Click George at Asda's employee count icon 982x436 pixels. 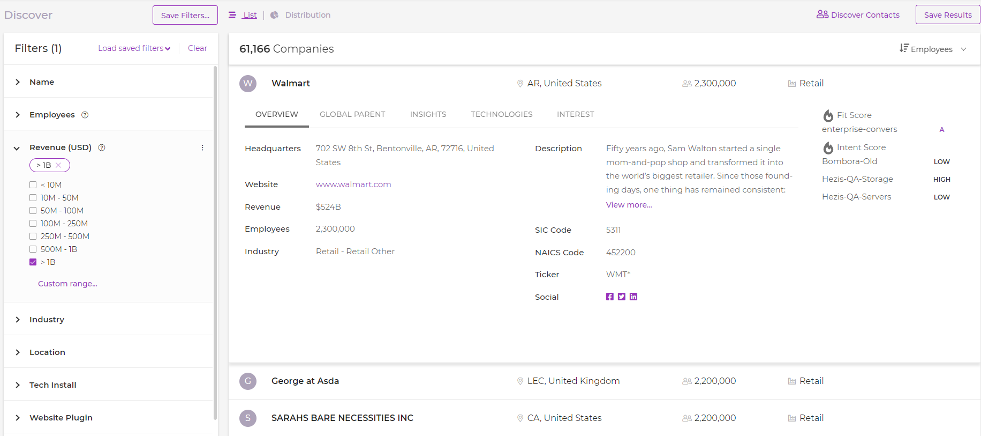[x=687, y=381]
